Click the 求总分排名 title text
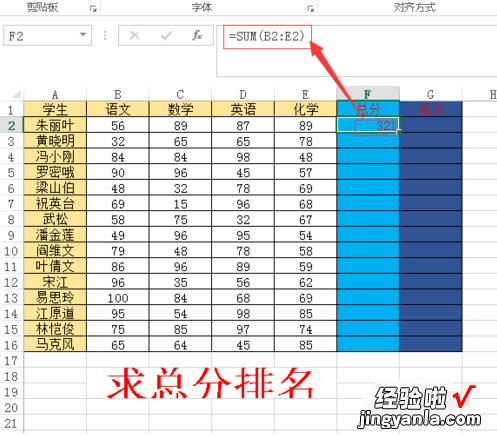497x436 pixels. [x=210, y=383]
